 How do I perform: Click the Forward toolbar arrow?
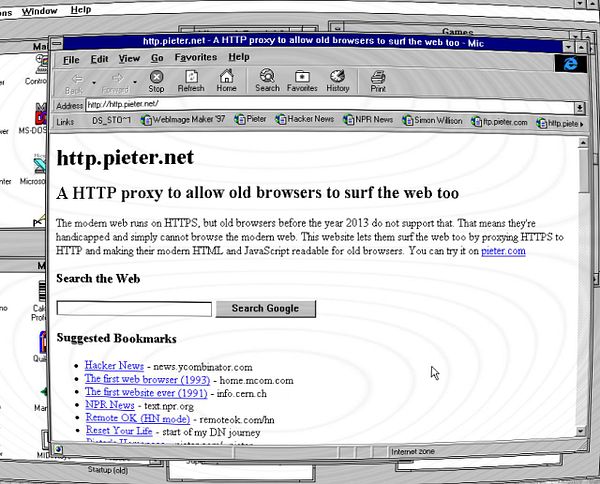pos(116,83)
